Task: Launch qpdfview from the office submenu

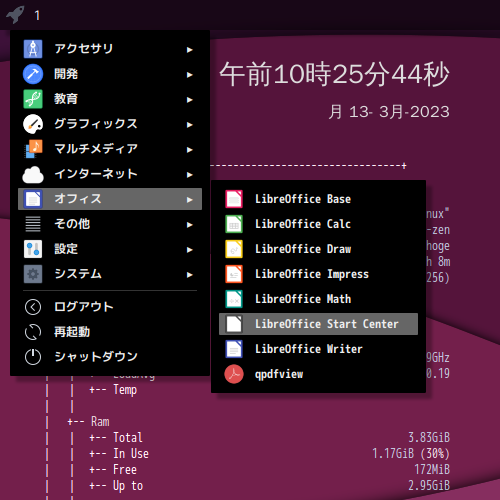Action: click(318, 374)
